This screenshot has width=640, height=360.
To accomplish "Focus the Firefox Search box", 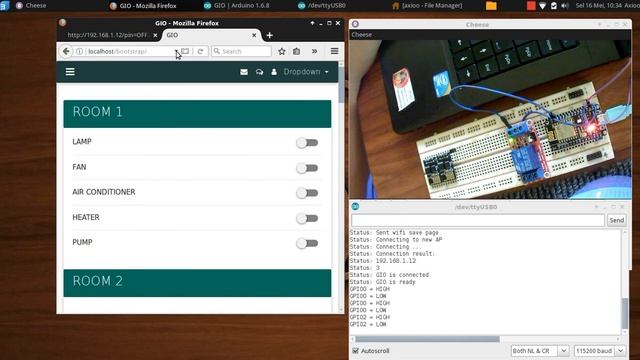I will coord(241,51).
